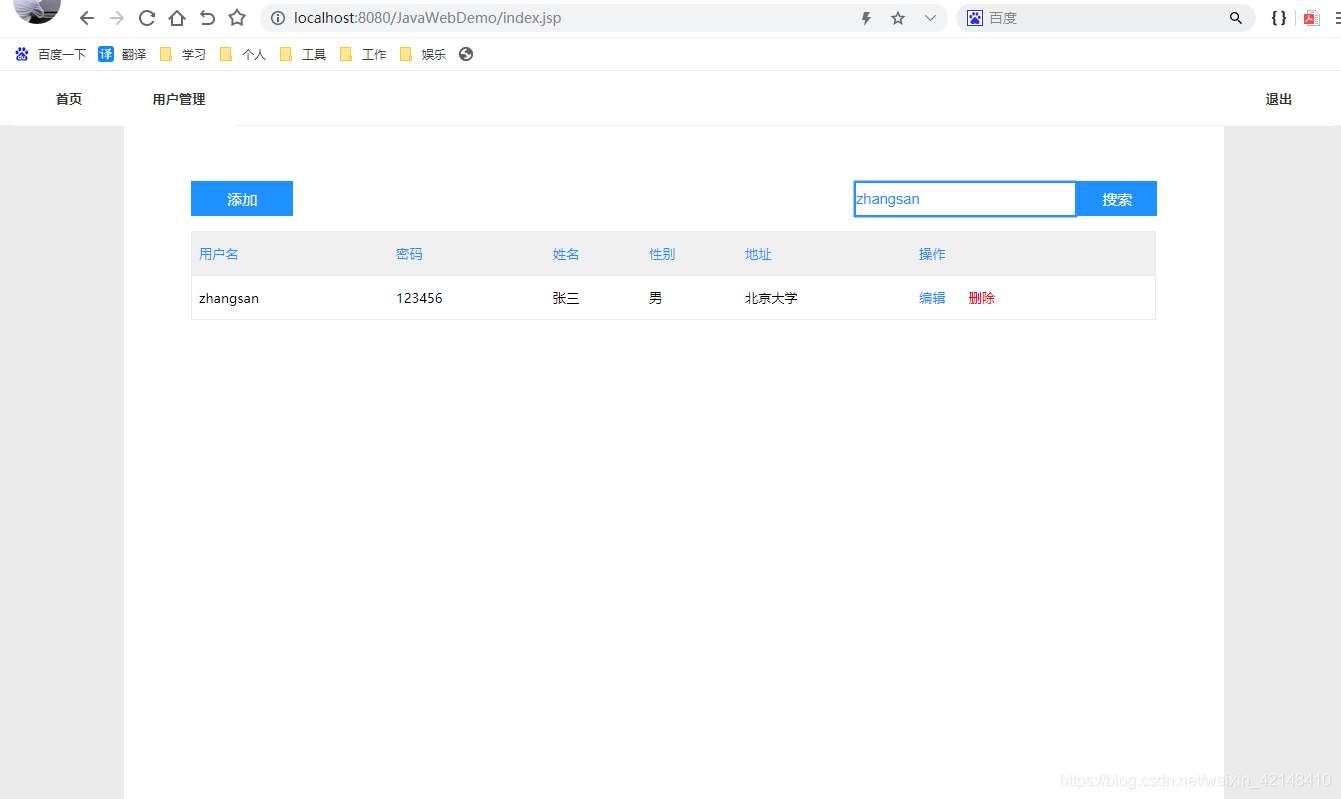Open the {} developer tools icon

point(1278,17)
